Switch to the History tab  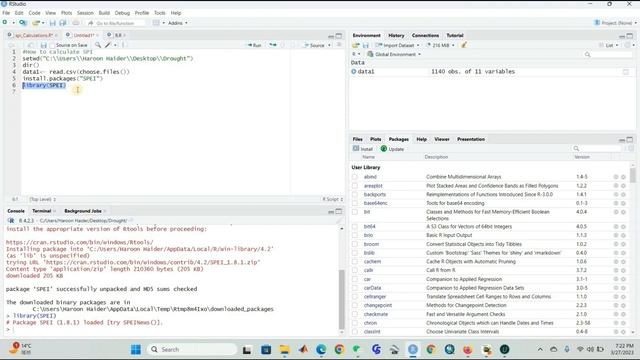point(396,36)
